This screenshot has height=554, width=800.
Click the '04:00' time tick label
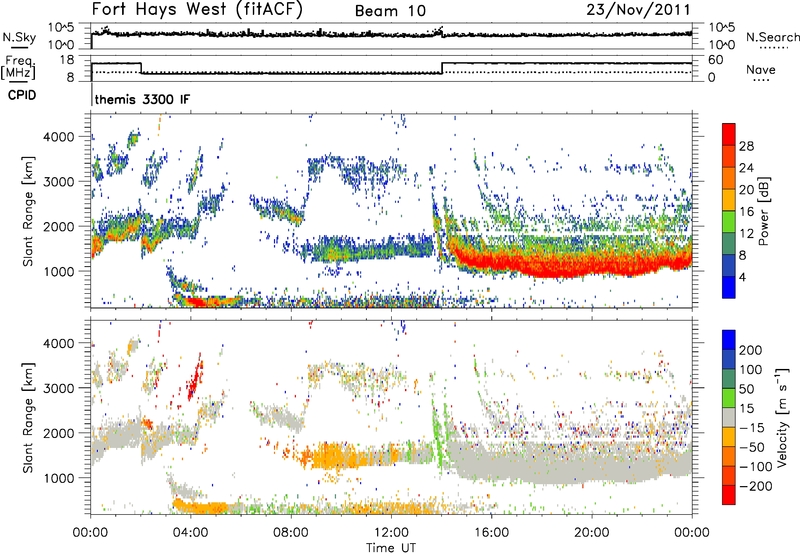(190, 533)
